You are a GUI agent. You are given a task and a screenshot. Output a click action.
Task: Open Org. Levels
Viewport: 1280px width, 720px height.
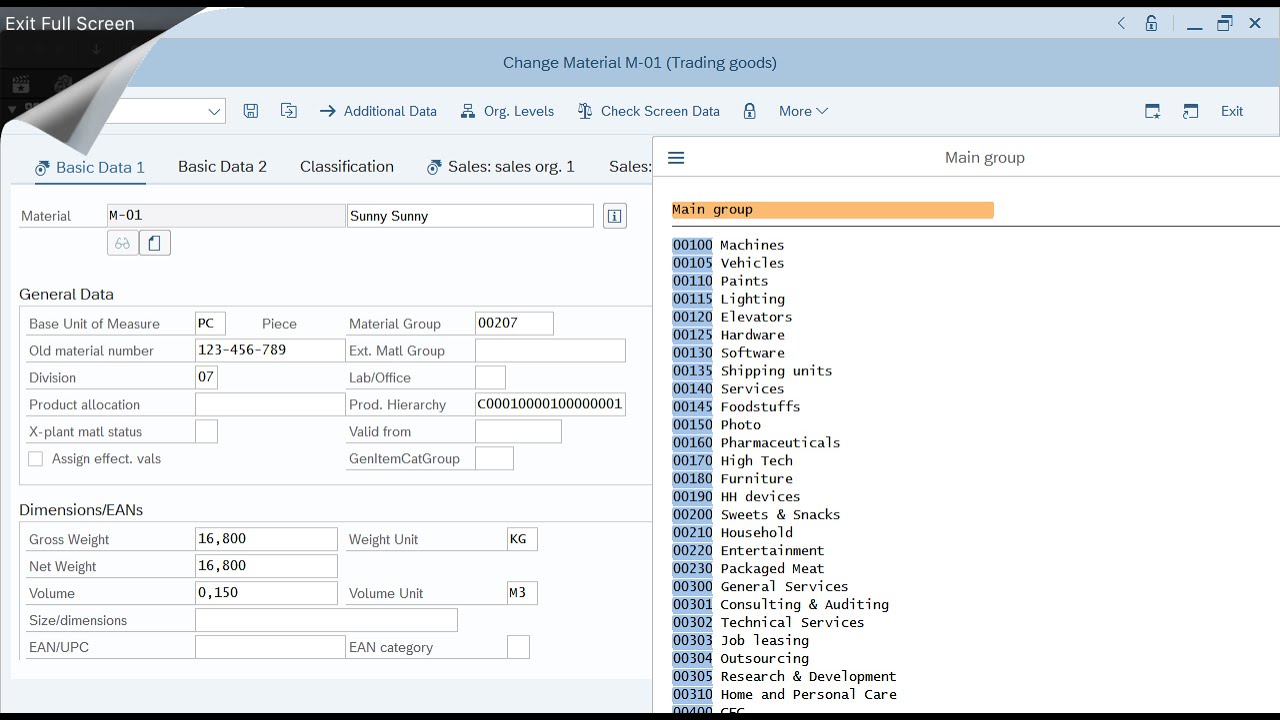tap(507, 111)
